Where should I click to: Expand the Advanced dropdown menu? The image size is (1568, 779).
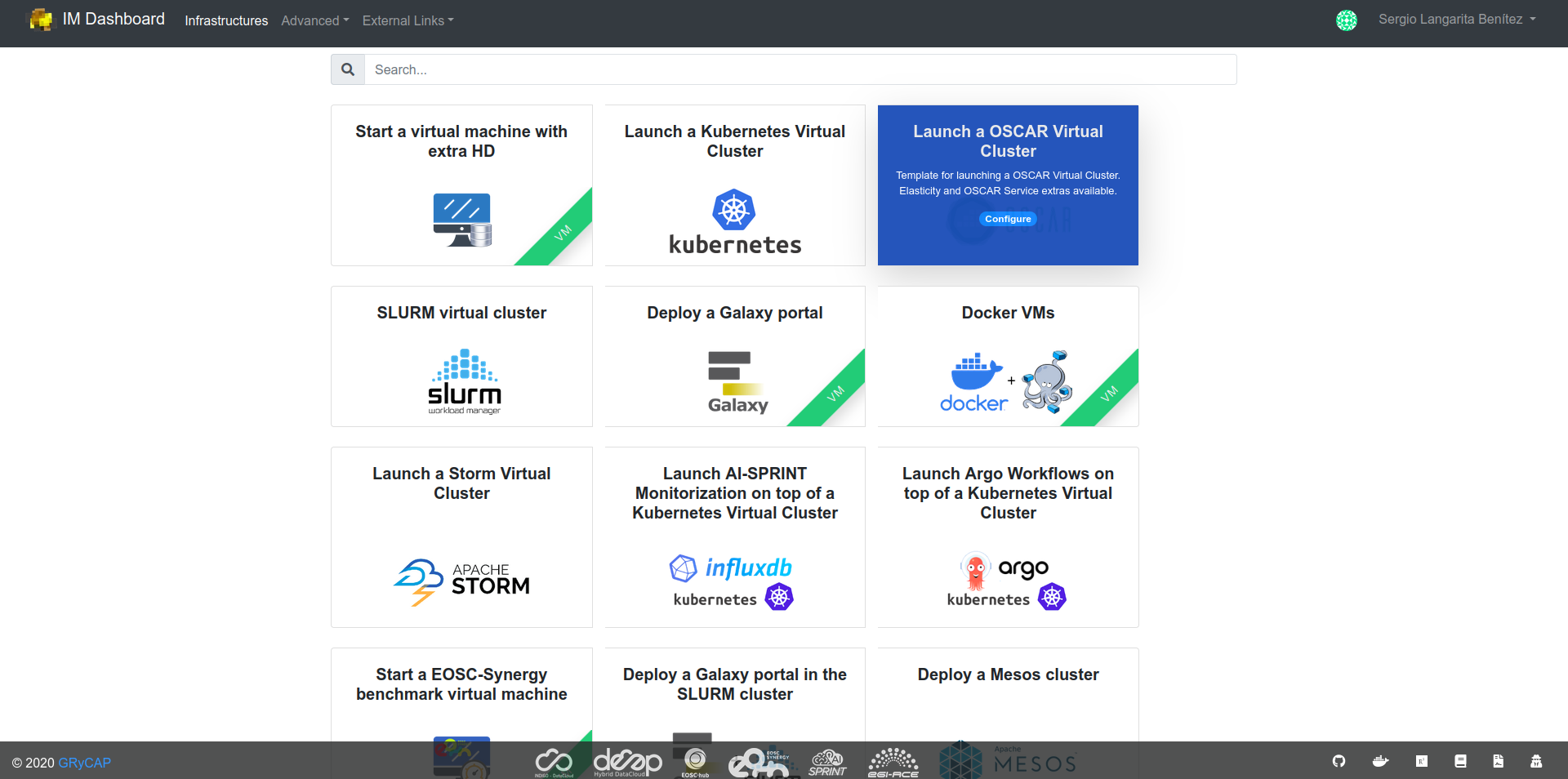pos(314,20)
